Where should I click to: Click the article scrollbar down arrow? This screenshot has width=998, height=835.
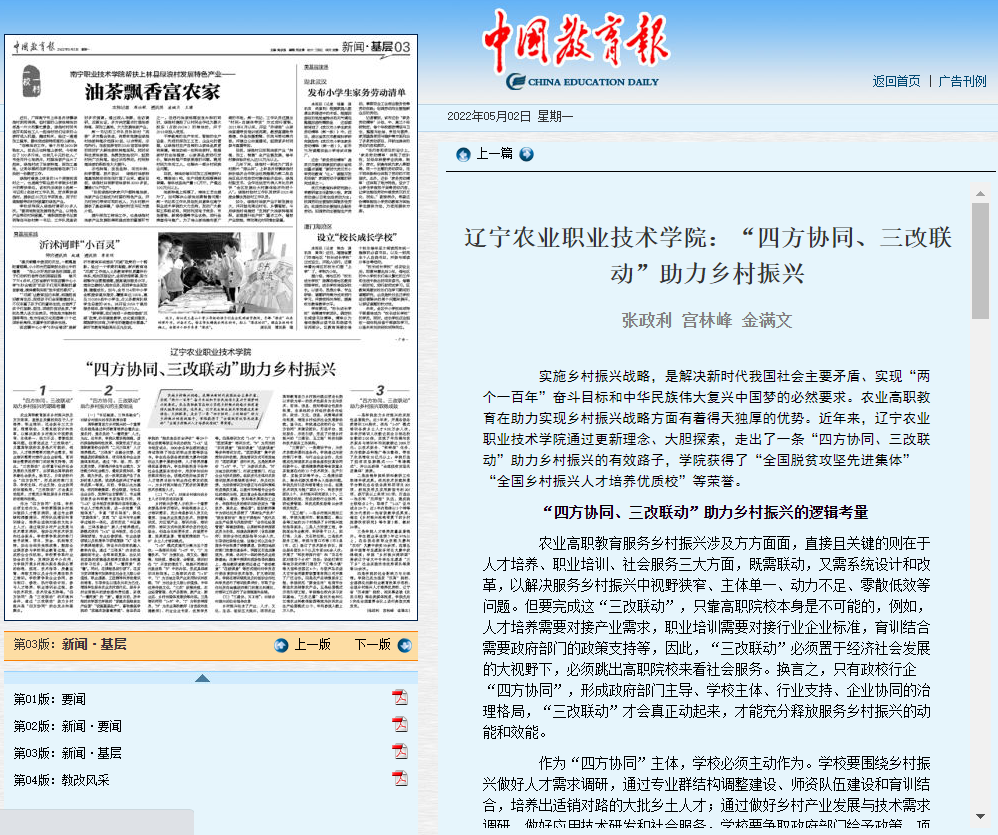980,817
